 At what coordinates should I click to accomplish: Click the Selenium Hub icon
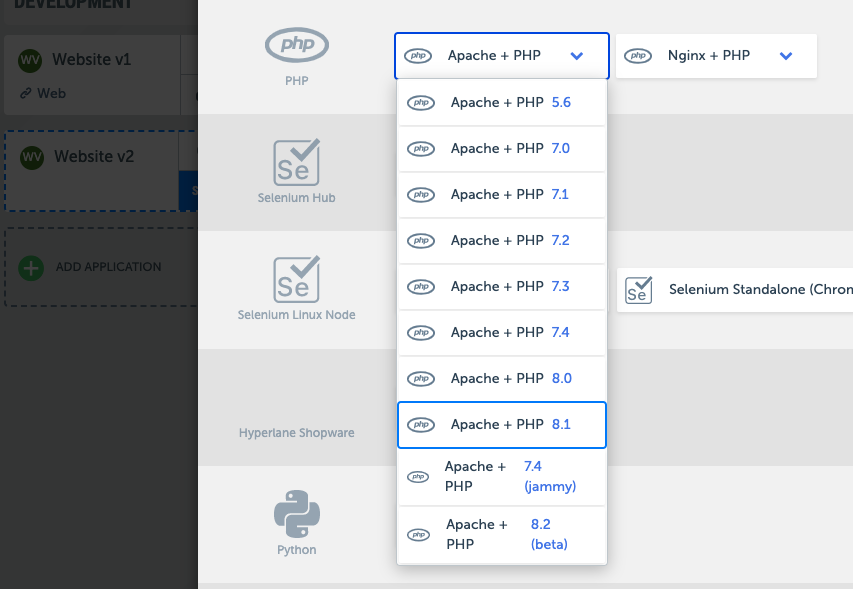pos(296,161)
